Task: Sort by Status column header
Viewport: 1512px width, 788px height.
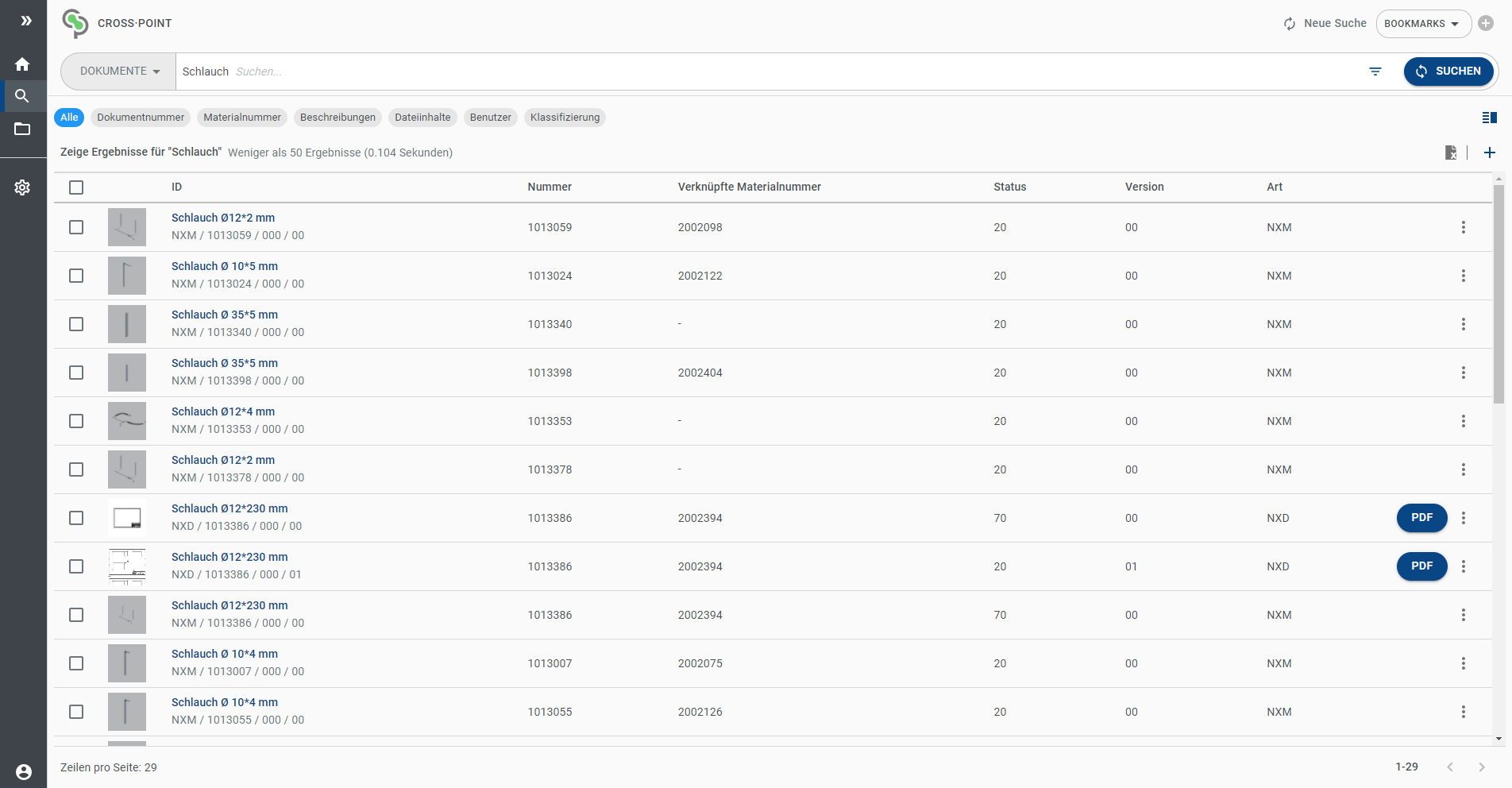Action: click(1009, 187)
